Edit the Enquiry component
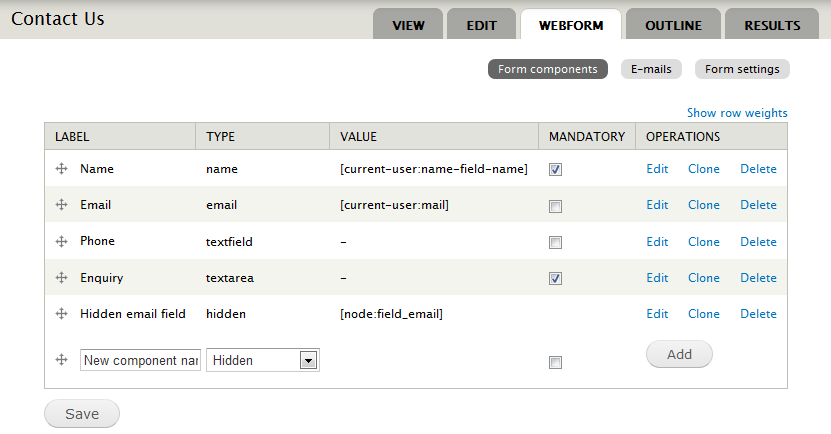This screenshot has width=831, height=434. point(657,278)
